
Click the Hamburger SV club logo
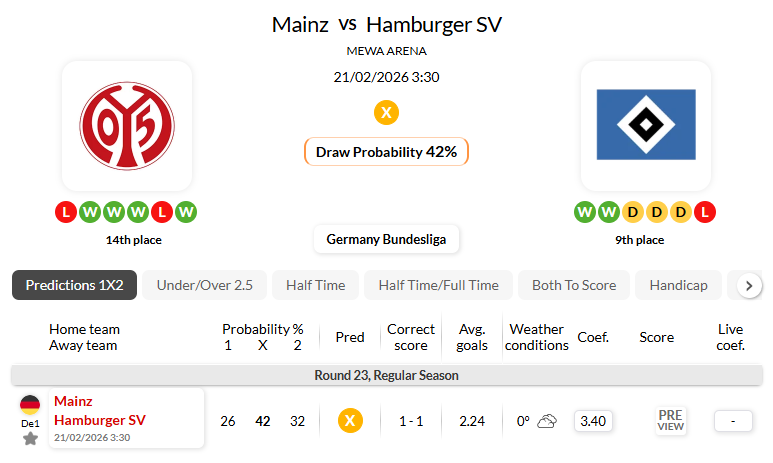pos(645,125)
